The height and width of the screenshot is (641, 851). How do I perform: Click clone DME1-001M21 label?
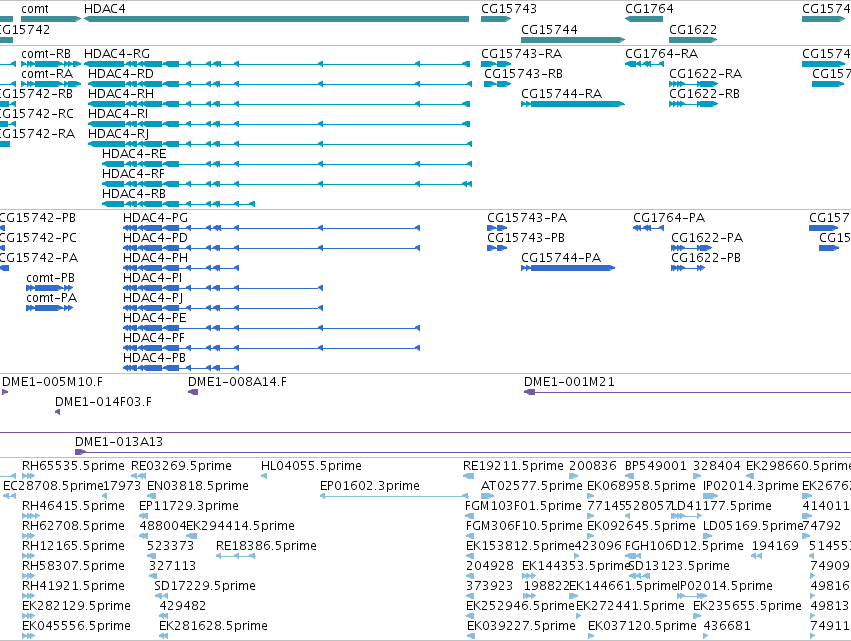click(x=569, y=382)
